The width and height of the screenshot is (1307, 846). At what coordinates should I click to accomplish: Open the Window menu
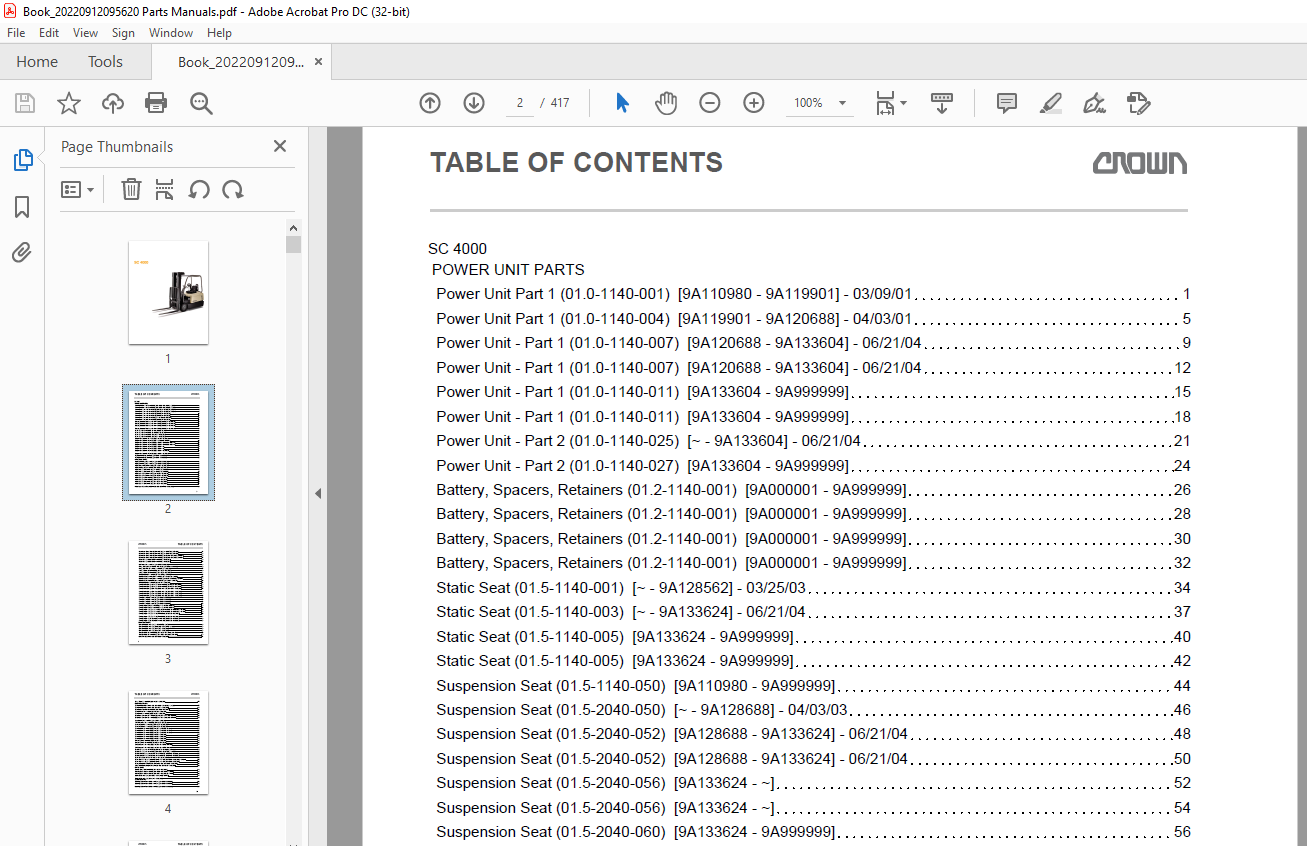coord(171,33)
